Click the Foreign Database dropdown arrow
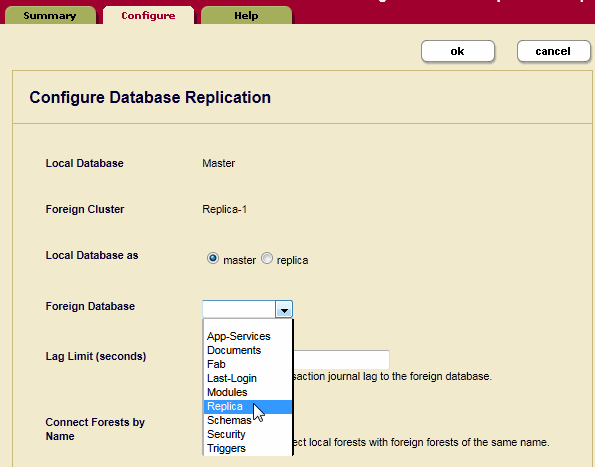 coord(284,310)
